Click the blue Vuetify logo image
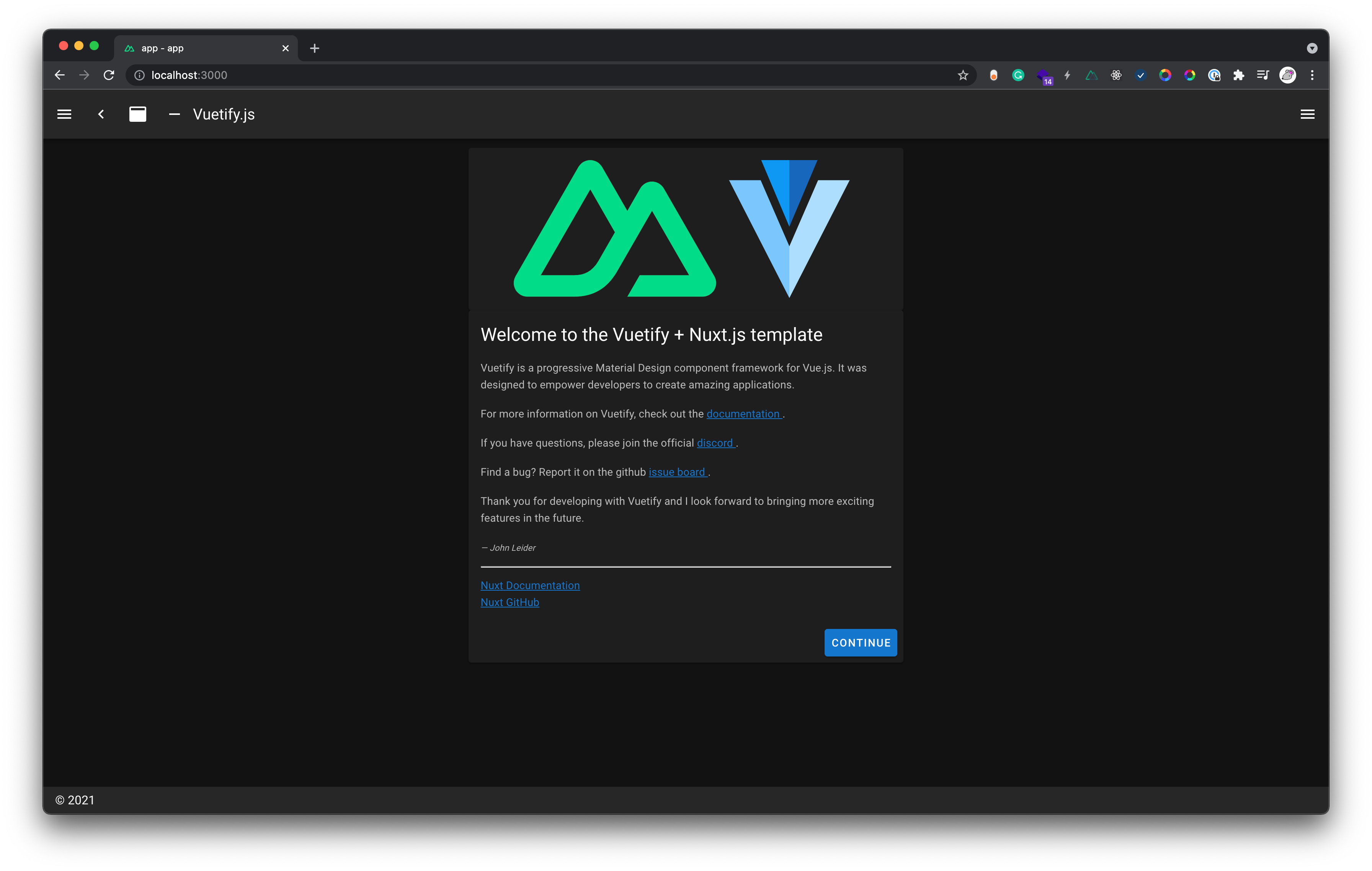This screenshot has height=871, width=1372. coord(789,229)
